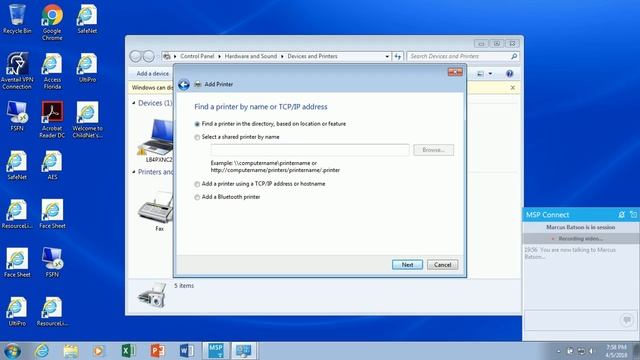Open the Access Florida shortcut

tap(52, 71)
